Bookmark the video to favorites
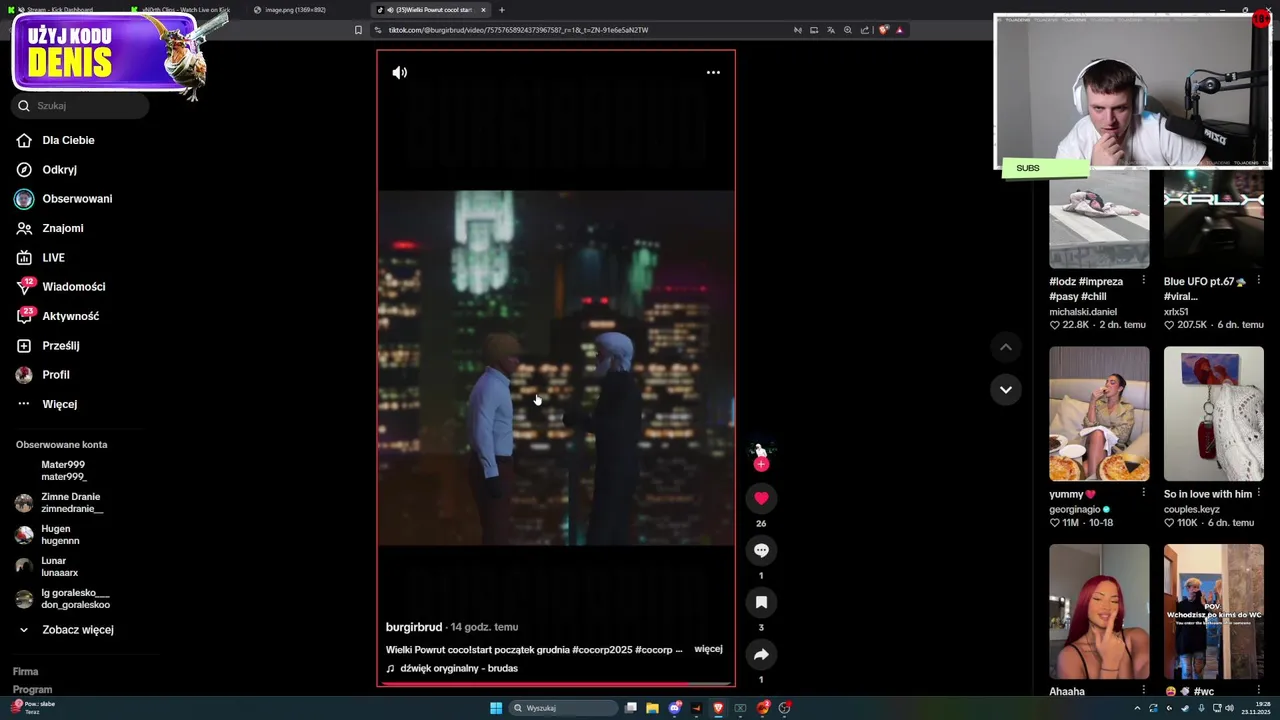This screenshot has height=720, width=1280. 761,602
